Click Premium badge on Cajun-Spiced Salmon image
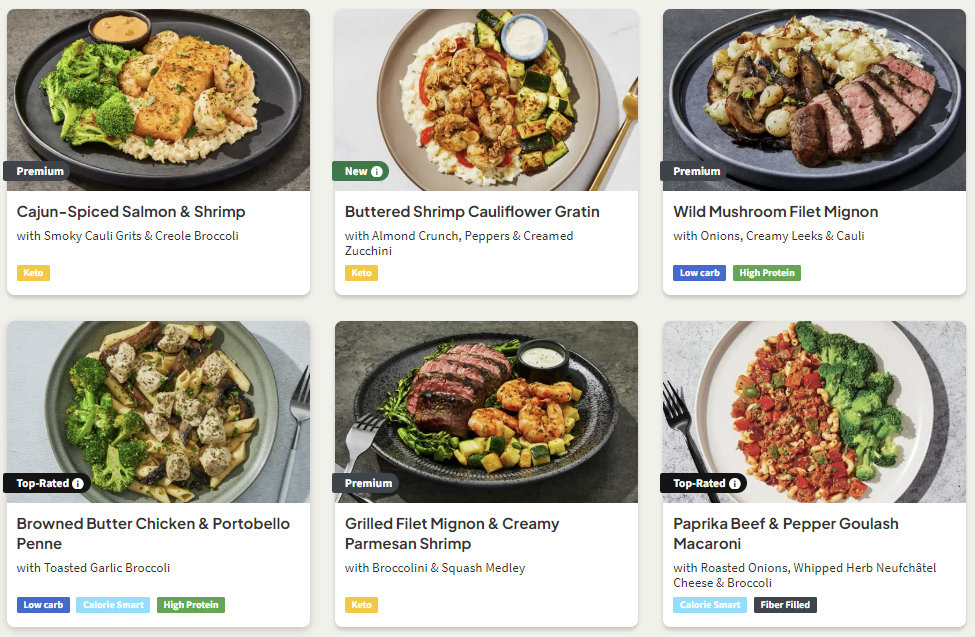This screenshot has width=975, height=637. [40, 172]
